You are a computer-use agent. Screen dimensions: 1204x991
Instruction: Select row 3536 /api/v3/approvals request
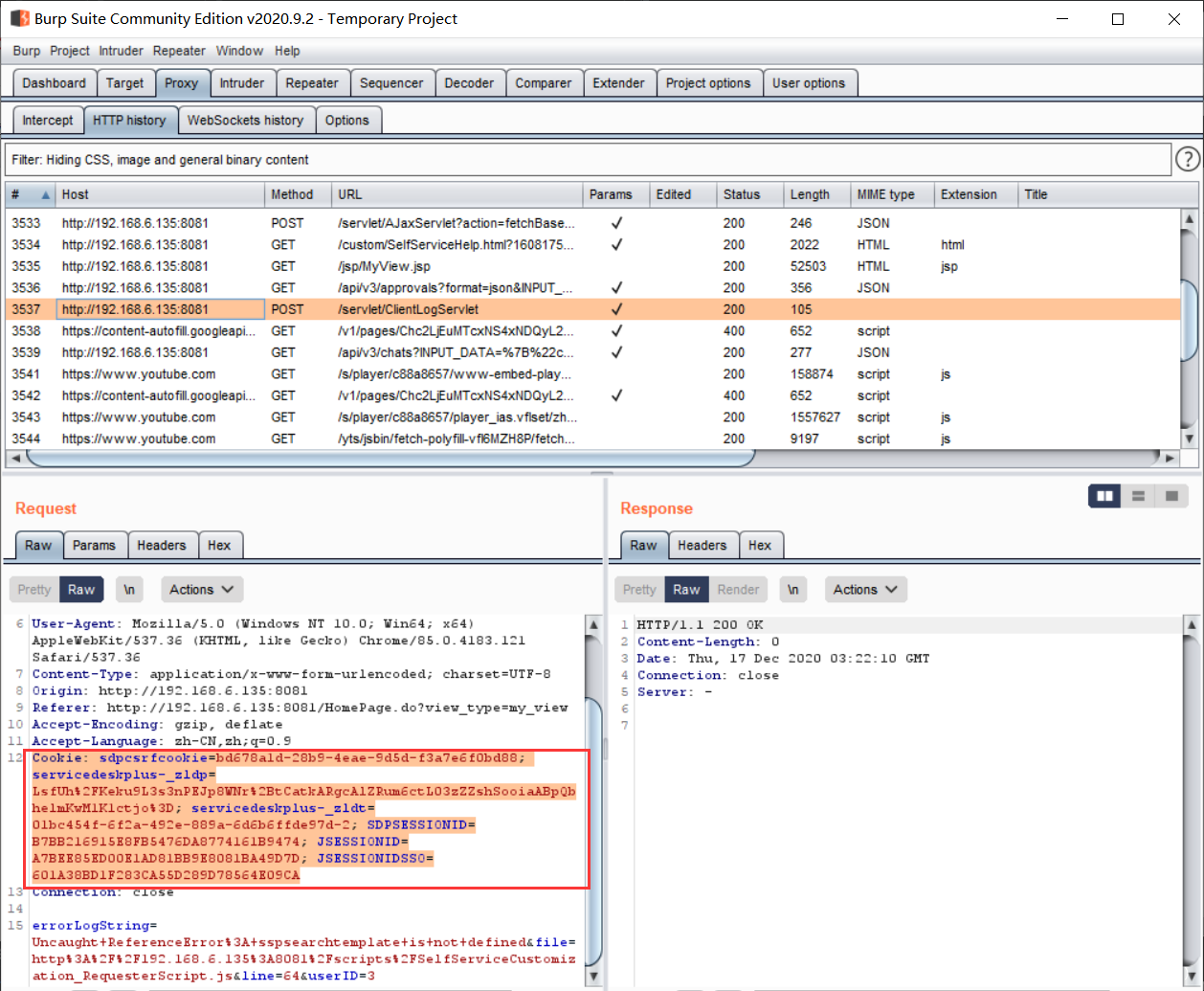pos(593,287)
